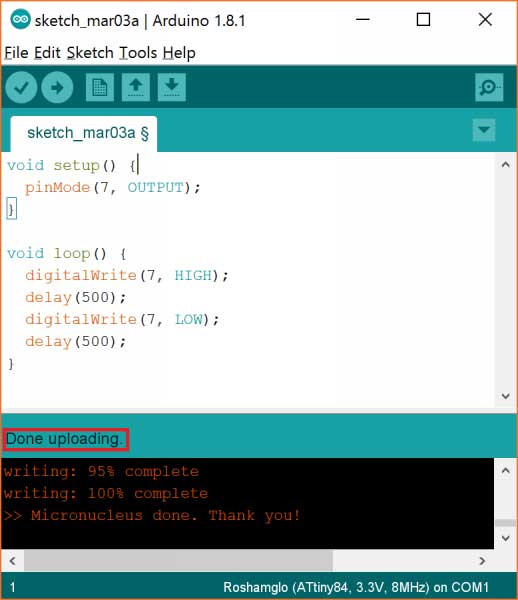Click 'writing: 95% complete' console line
This screenshot has height=600, width=518.
point(101,471)
